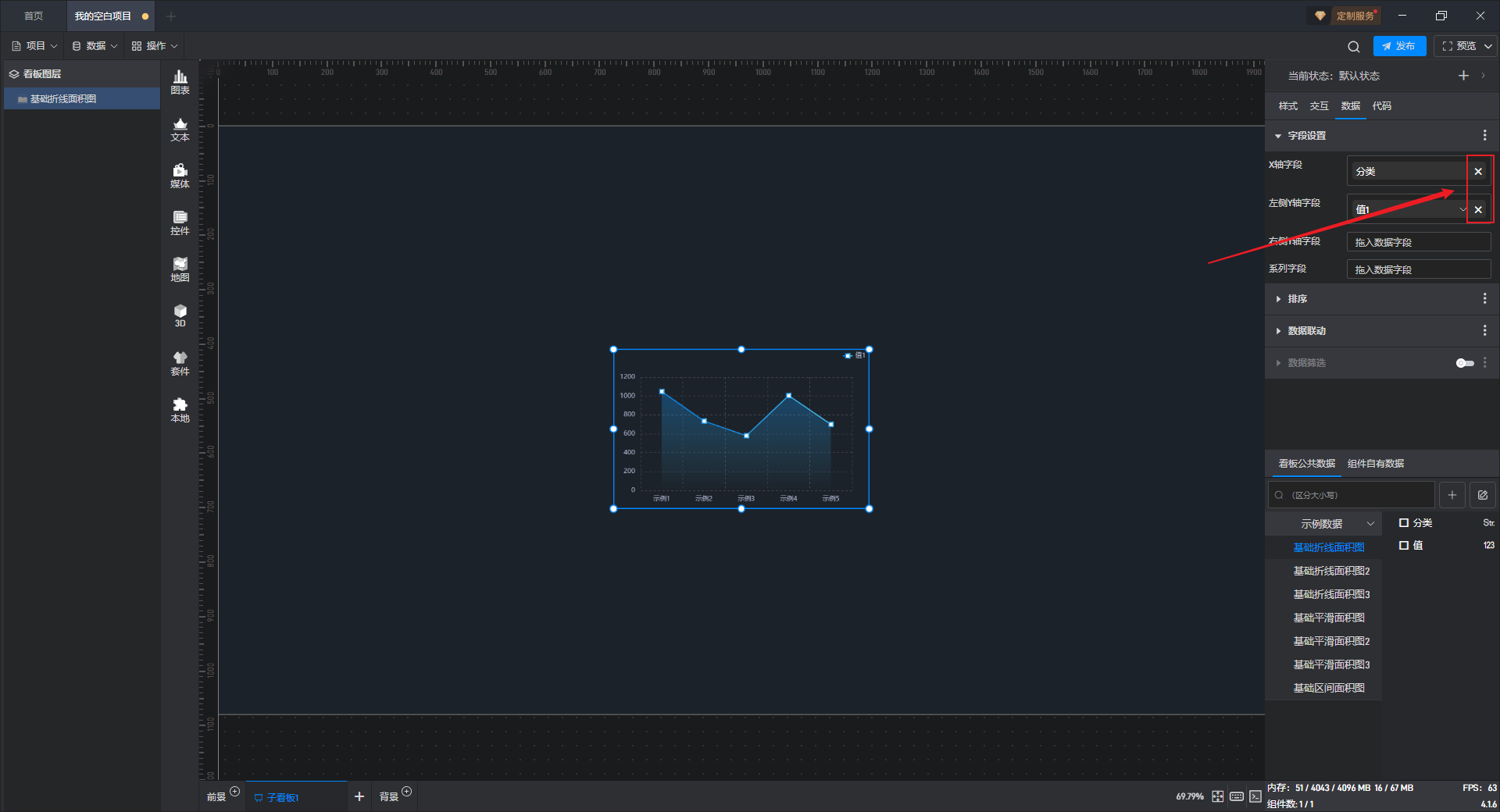Select the 基础平滑面积图 dataset

(1329, 618)
